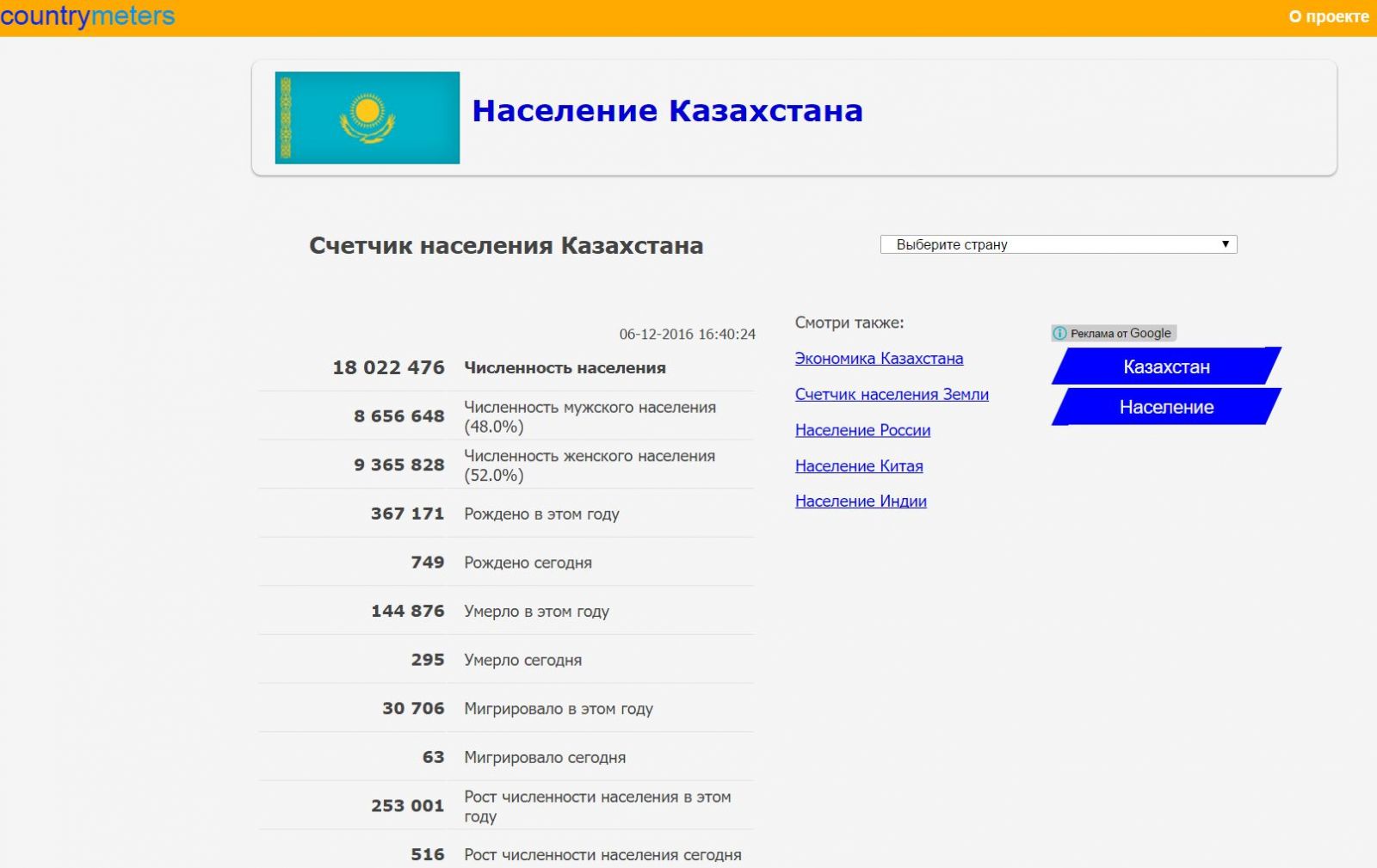
Task: Select the 'Численность населения' row label
Action: 565,368
